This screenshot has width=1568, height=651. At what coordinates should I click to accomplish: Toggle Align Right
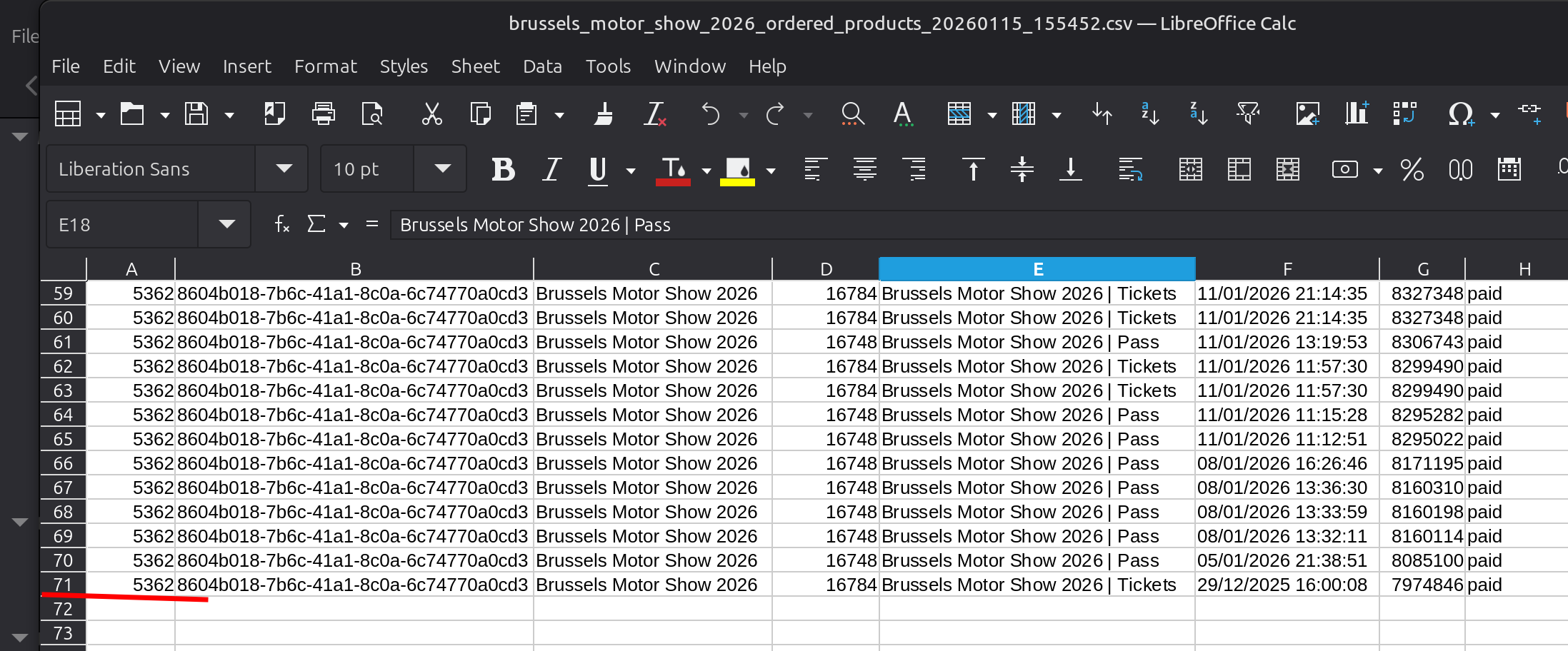click(x=914, y=170)
